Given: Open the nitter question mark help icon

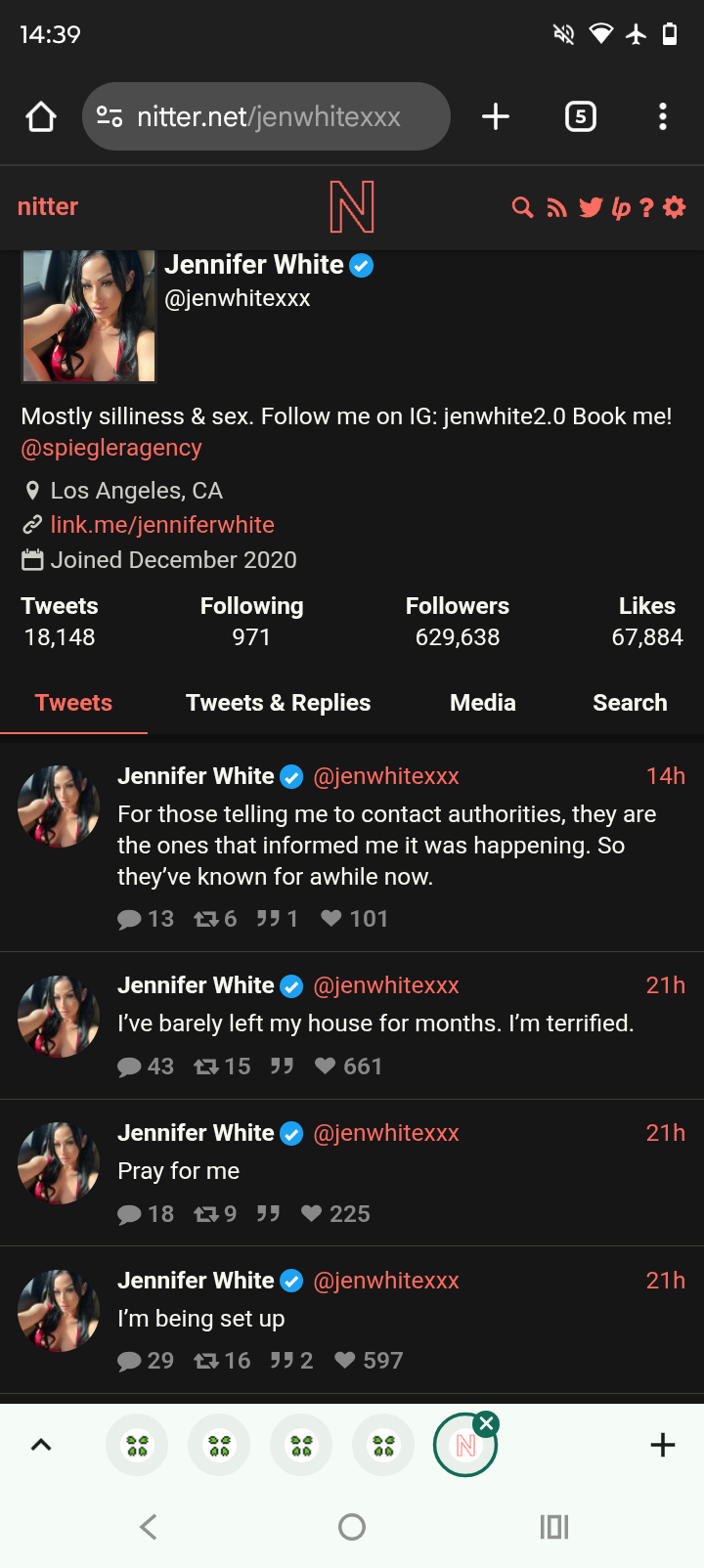Looking at the screenshot, I should click(646, 207).
